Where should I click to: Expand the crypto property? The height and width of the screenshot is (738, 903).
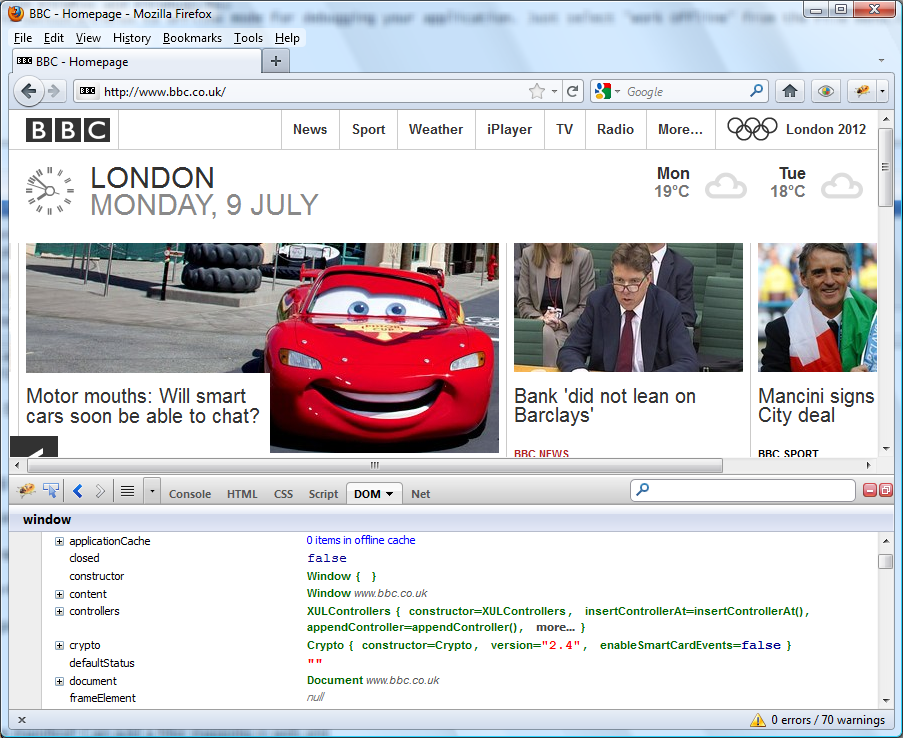coord(59,645)
